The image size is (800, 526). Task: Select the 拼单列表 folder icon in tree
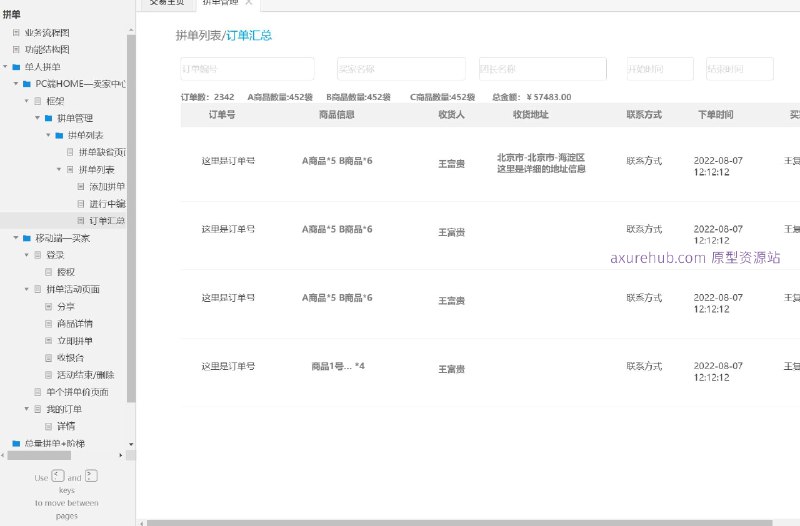tap(59, 135)
